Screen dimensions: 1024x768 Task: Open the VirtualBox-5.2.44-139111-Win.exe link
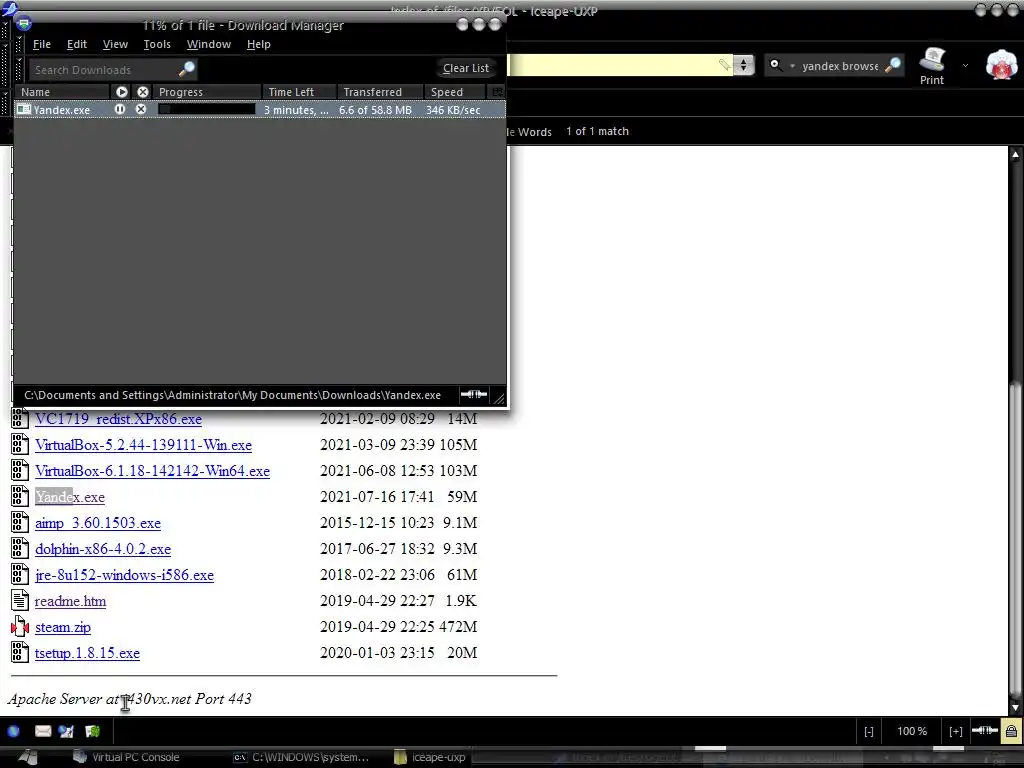143,445
